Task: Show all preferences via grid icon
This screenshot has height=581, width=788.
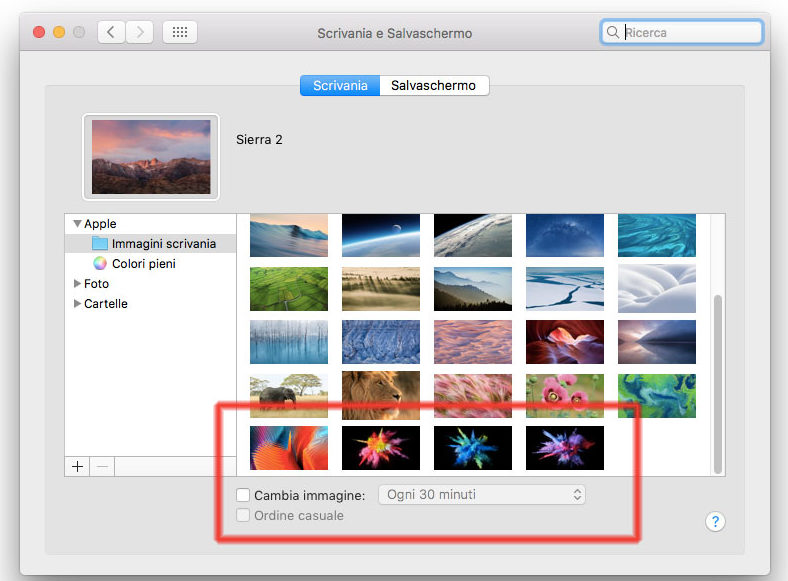Action: [180, 33]
